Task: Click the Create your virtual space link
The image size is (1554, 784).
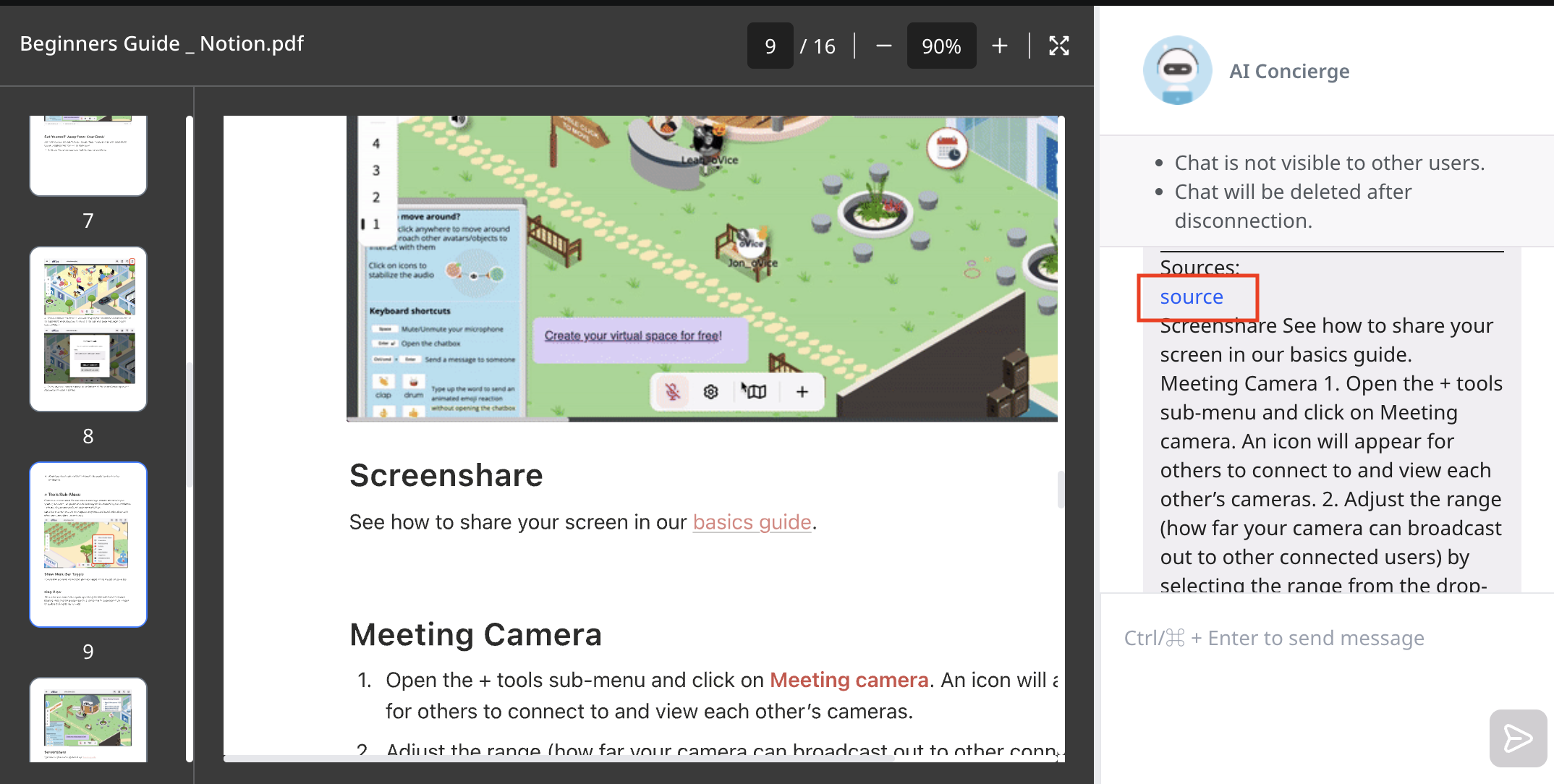Action: tap(633, 336)
